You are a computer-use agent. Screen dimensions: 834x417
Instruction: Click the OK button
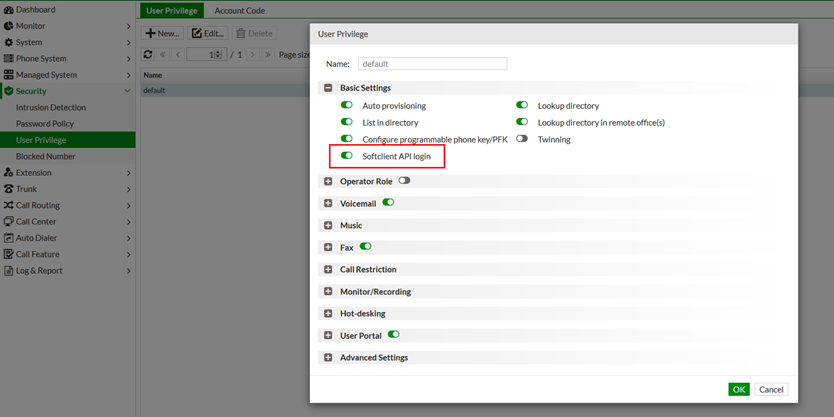coord(739,389)
